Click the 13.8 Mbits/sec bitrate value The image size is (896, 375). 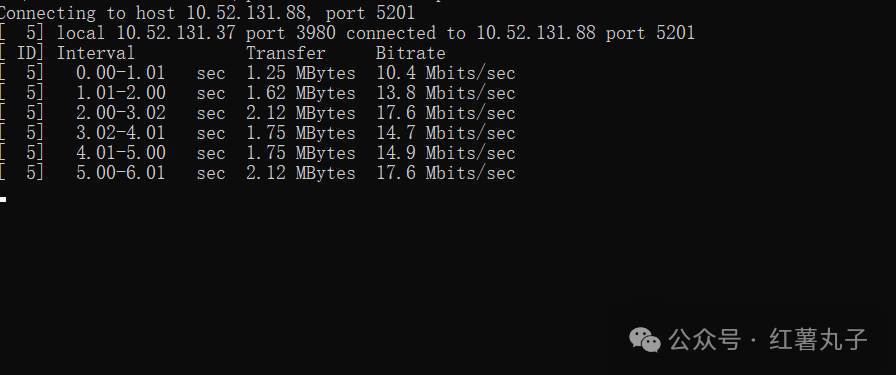click(446, 93)
